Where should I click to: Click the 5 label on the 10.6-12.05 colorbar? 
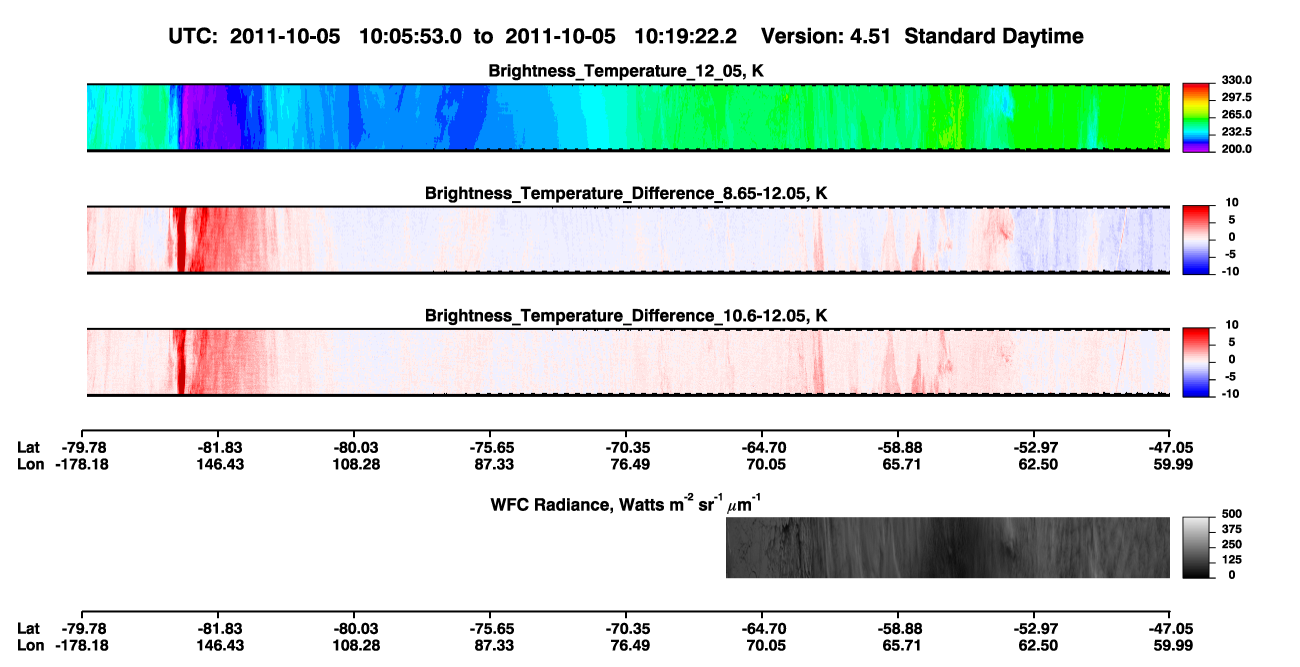(1234, 342)
